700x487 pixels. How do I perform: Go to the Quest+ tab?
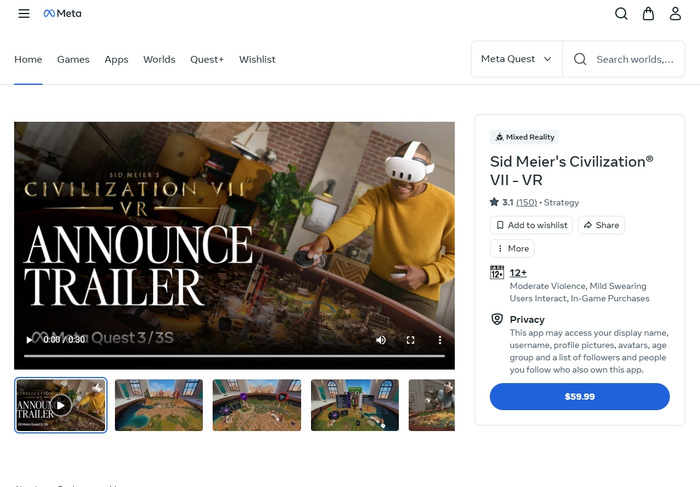click(207, 59)
